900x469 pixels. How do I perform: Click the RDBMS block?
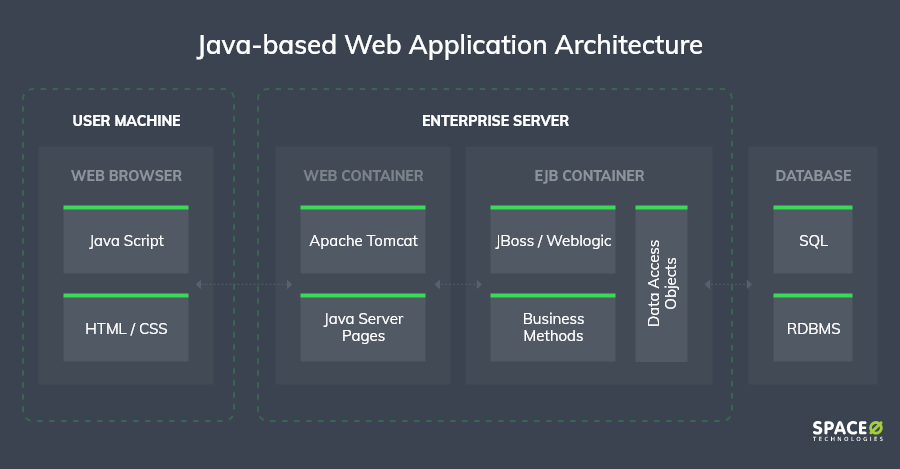pyautogui.click(x=813, y=328)
